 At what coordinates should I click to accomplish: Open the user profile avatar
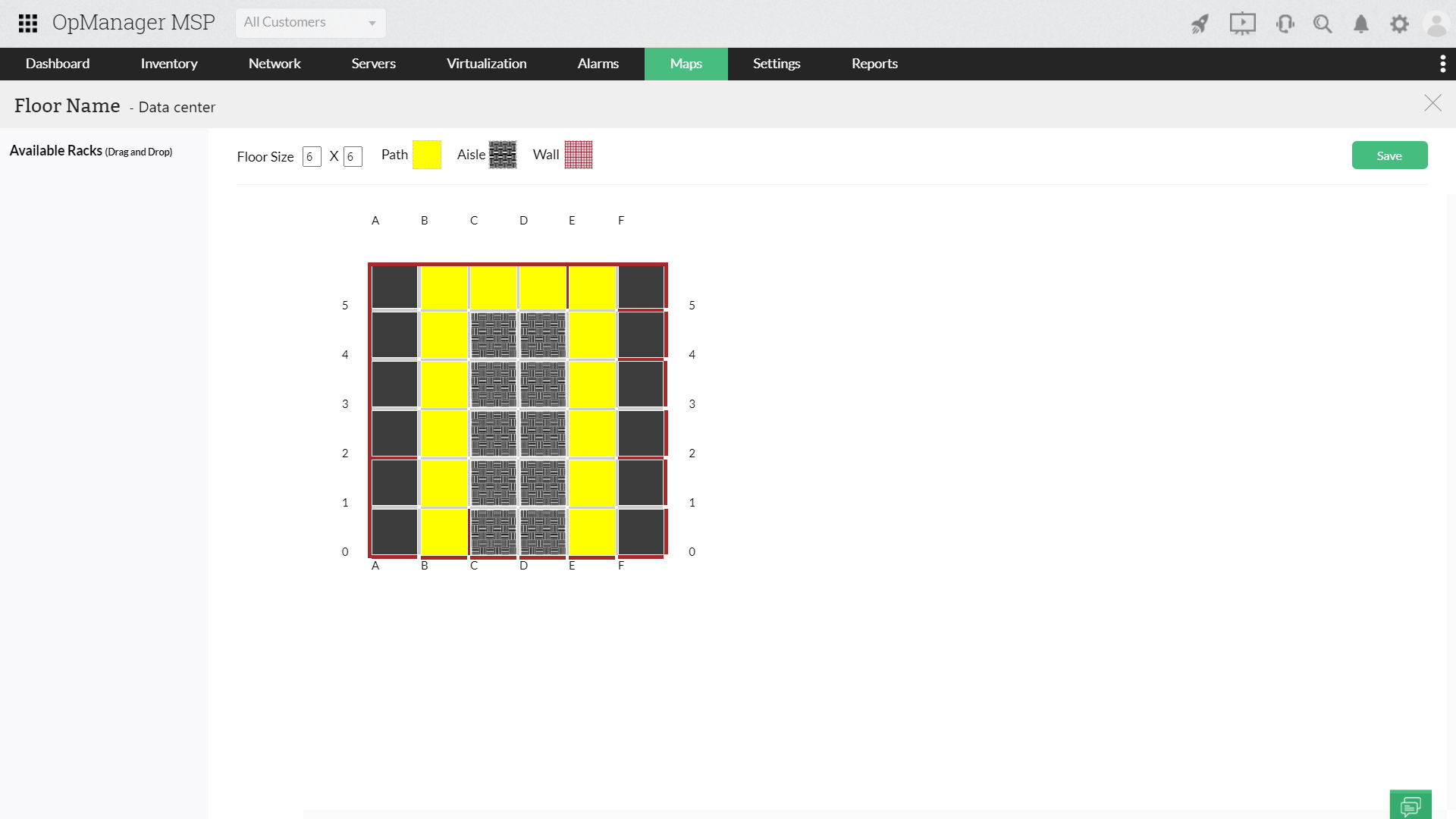tap(1436, 24)
